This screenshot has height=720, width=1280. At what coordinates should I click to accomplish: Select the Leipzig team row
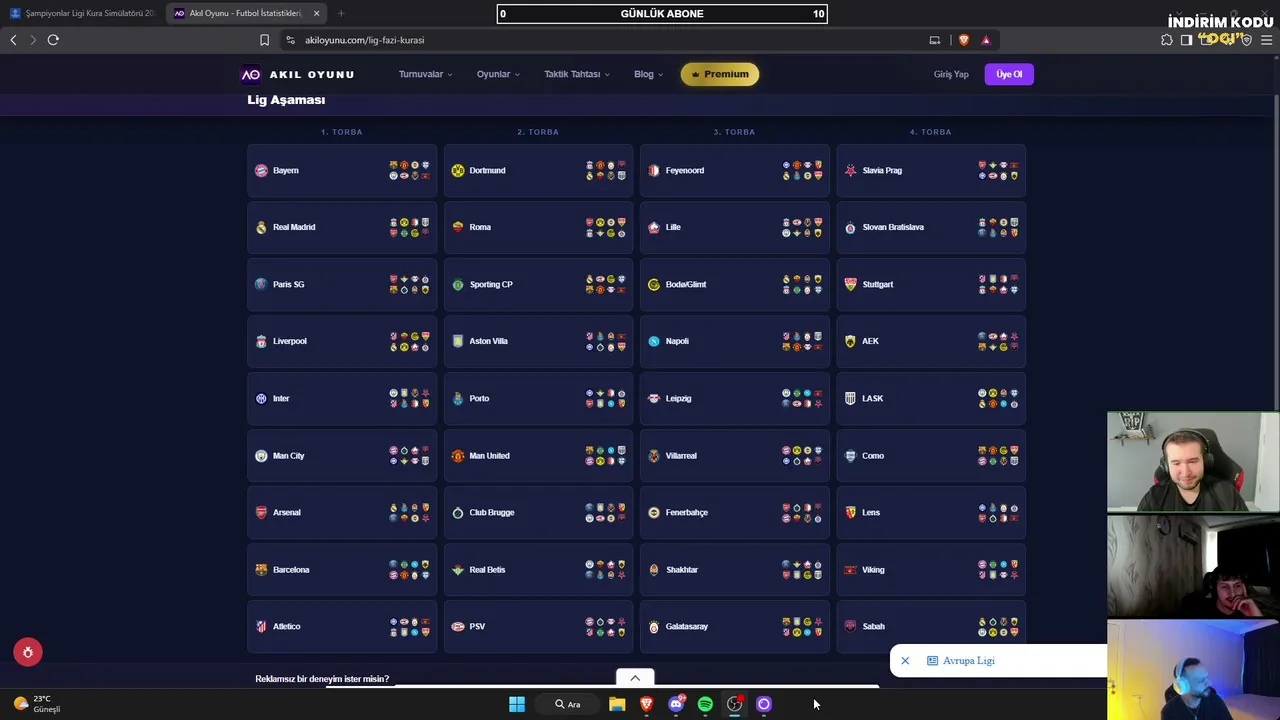735,399
